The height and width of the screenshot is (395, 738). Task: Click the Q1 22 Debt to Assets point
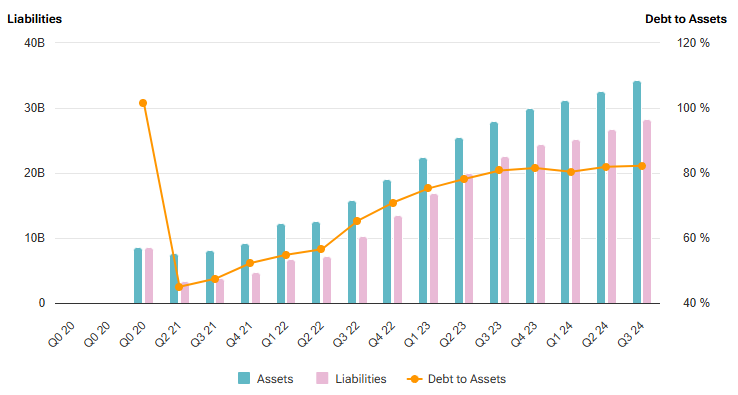[286, 255]
